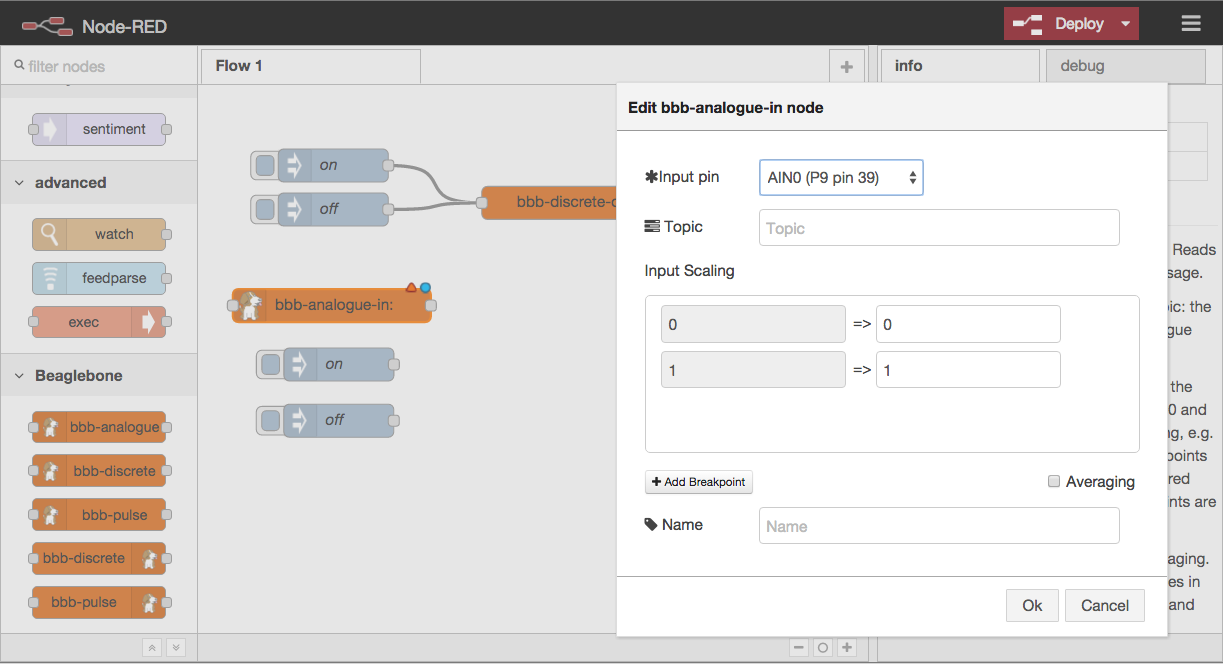Reset canvas zoom with circle button
Screen dimensions: 1223x664
pyautogui.click(x=823, y=648)
